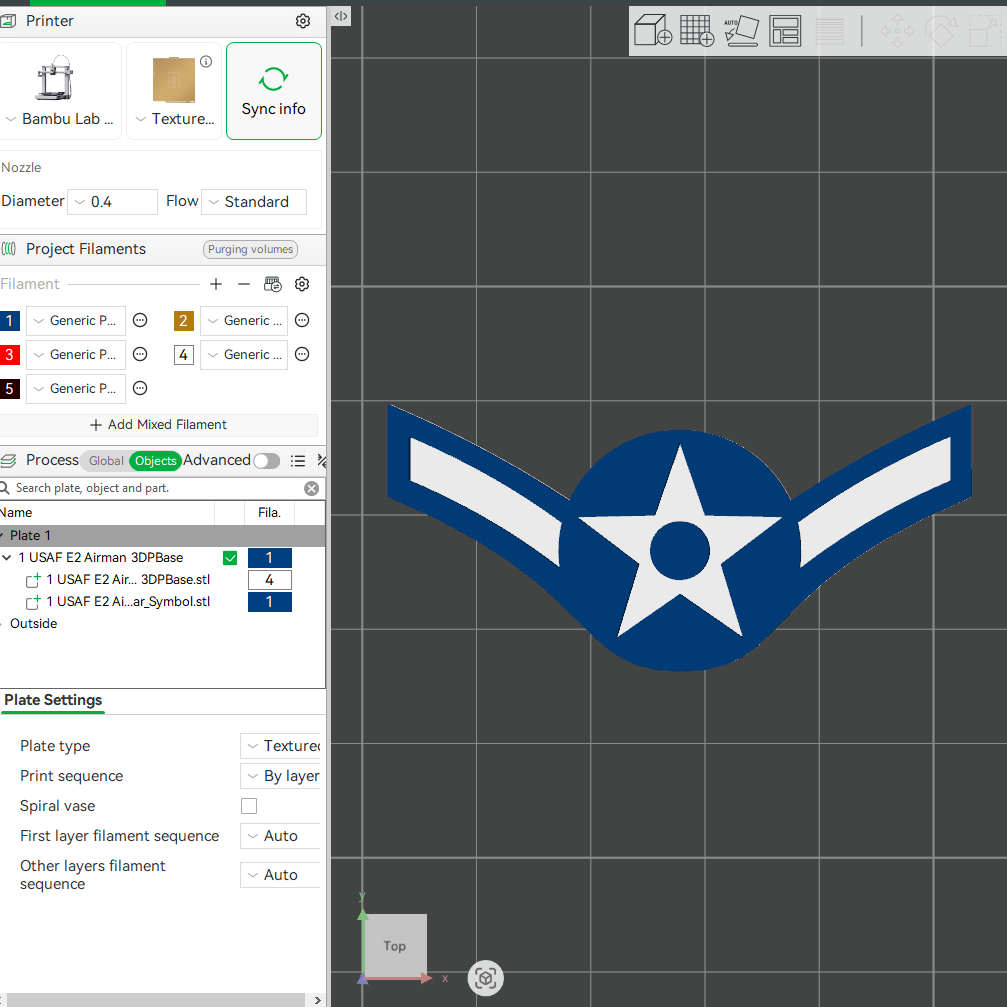Screen dimensions: 1007x1007
Task: Click the Sync info button
Action: [x=274, y=91]
